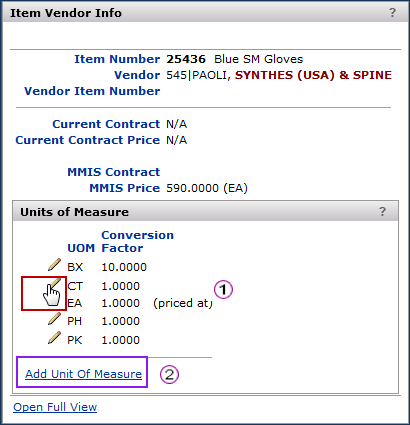This screenshot has height=425, width=410.
Task: Click the circled number 2 annotation
Action: 169,374
